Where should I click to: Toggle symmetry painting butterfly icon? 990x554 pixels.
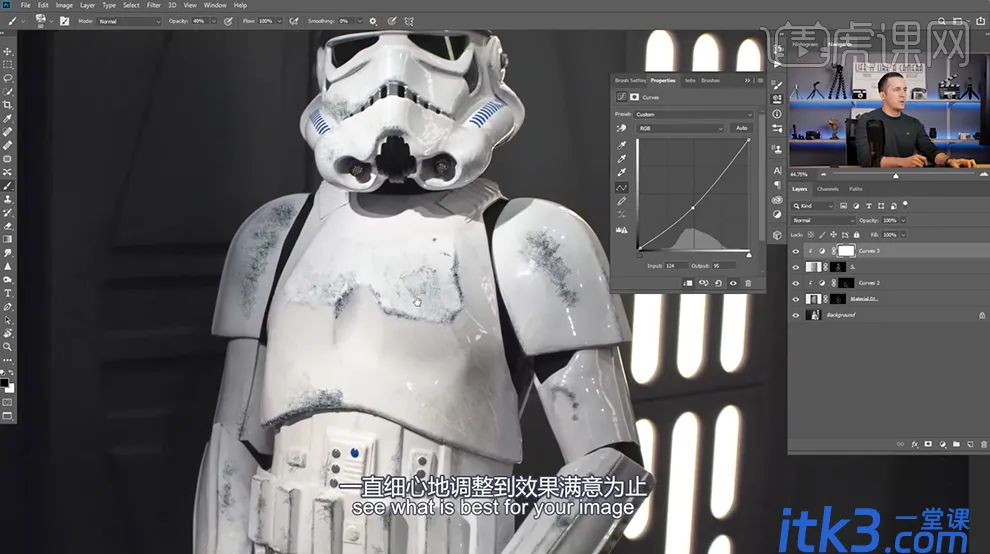[409, 21]
